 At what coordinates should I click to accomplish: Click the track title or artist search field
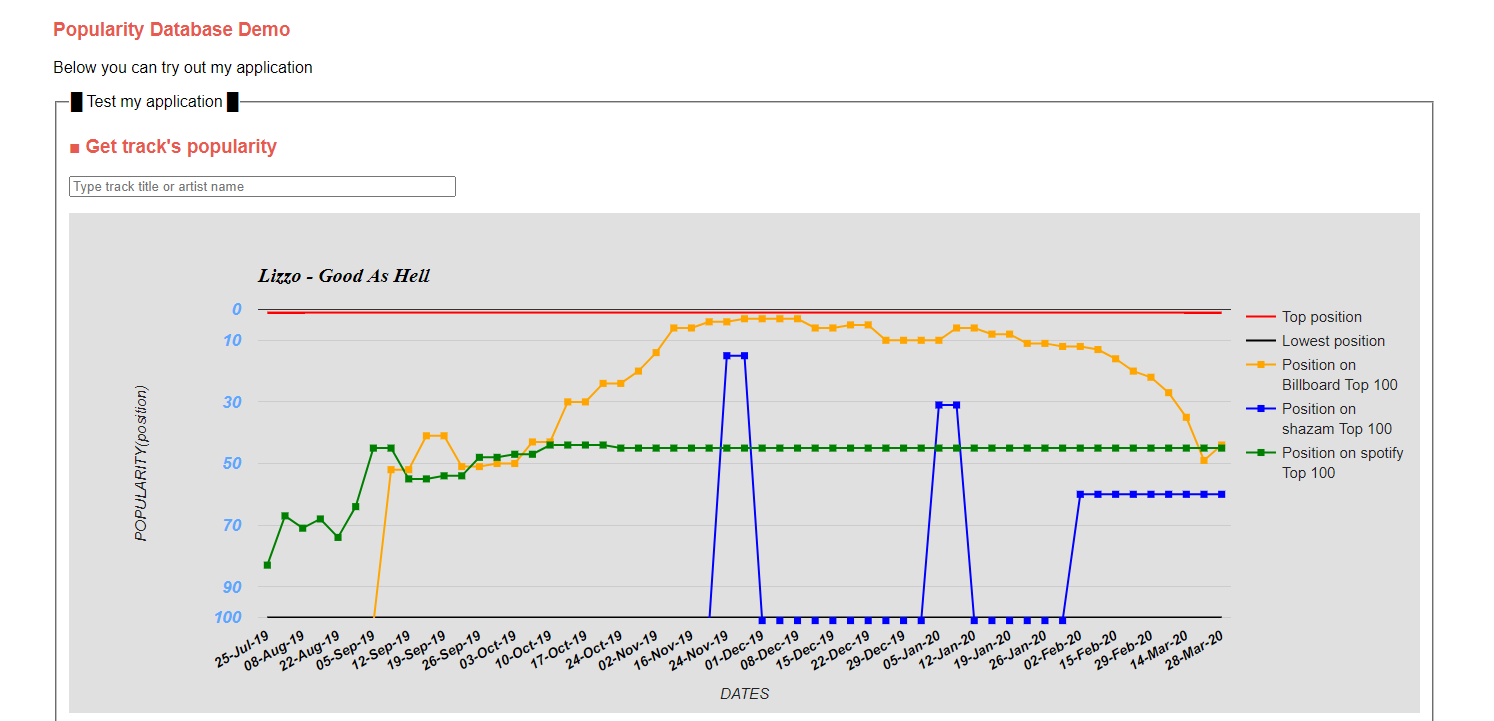(x=262, y=187)
